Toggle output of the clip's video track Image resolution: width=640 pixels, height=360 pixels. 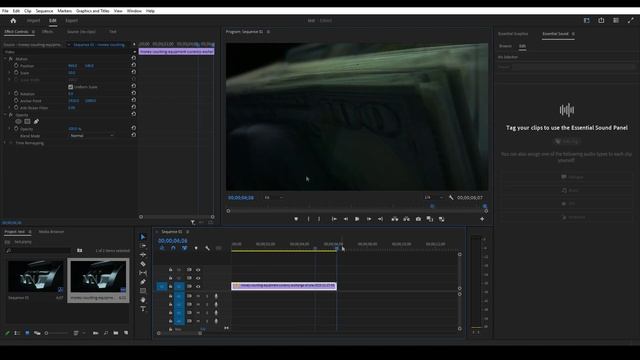[x=198, y=287]
